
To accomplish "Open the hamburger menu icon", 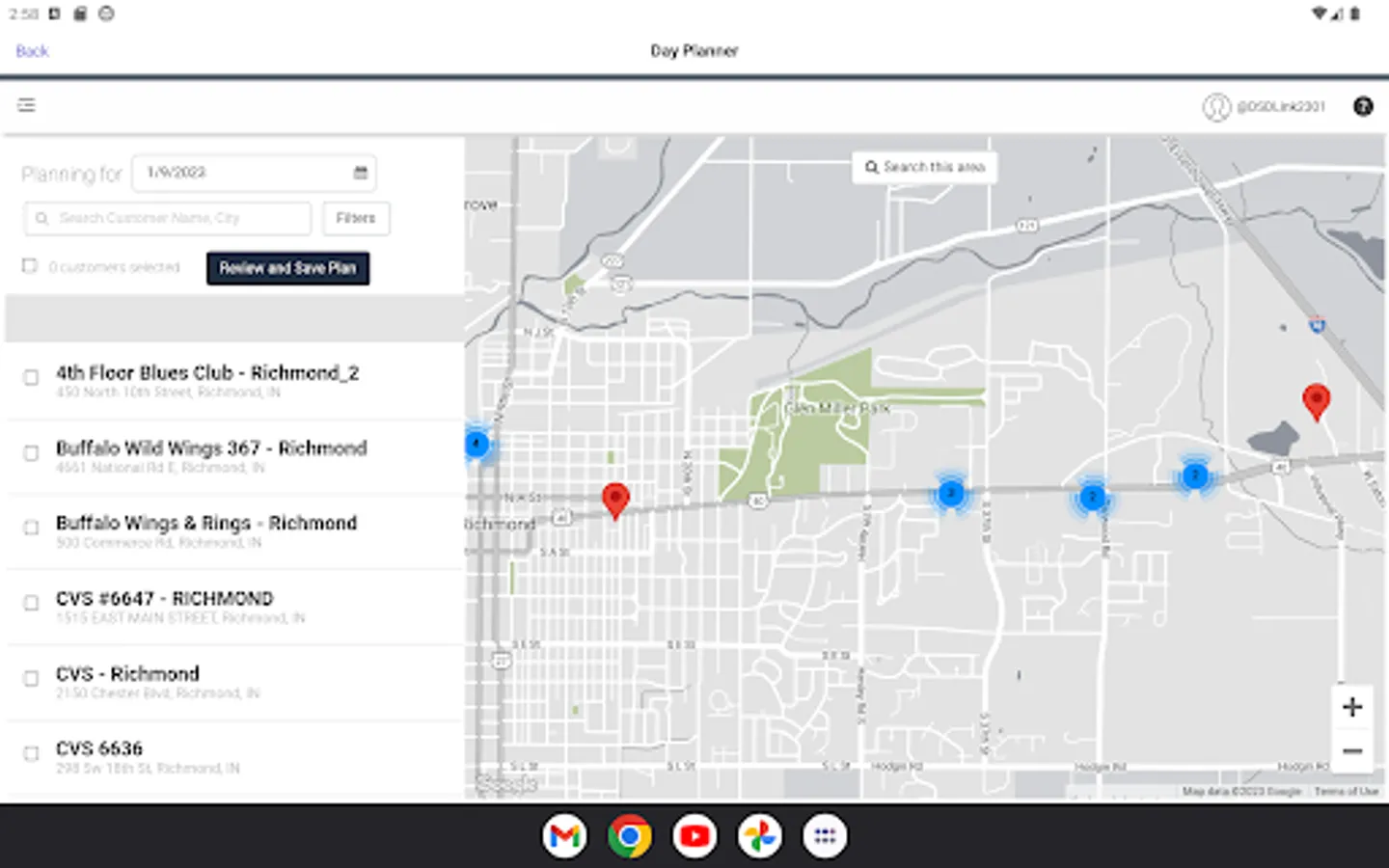I will coord(26,105).
